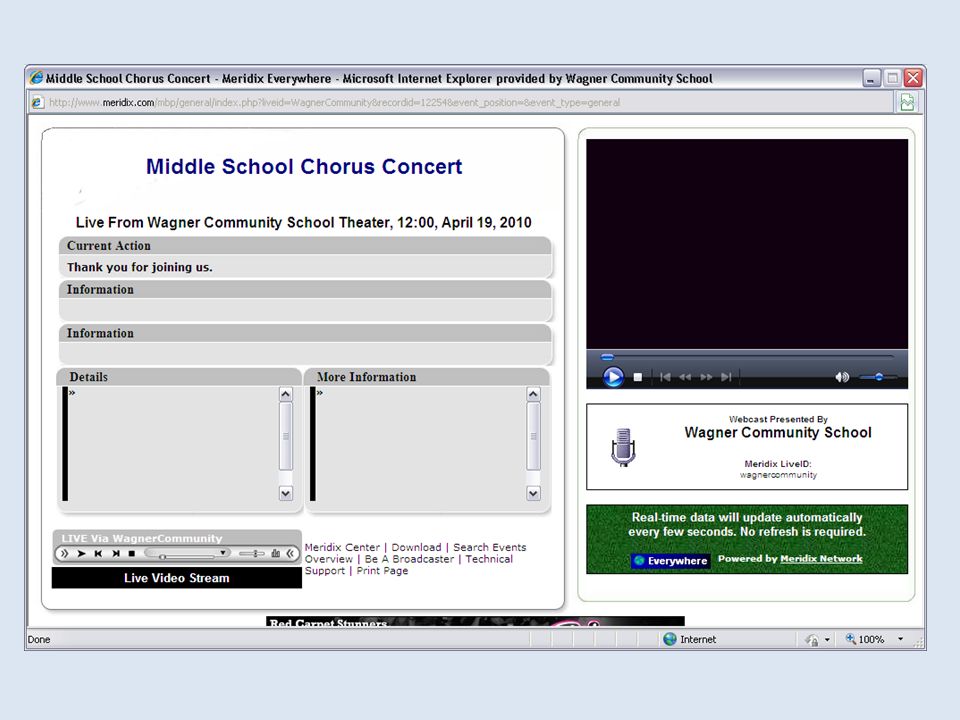This screenshot has height=720, width=960.
Task: Open the security settings icon in status bar
Action: click(x=812, y=640)
